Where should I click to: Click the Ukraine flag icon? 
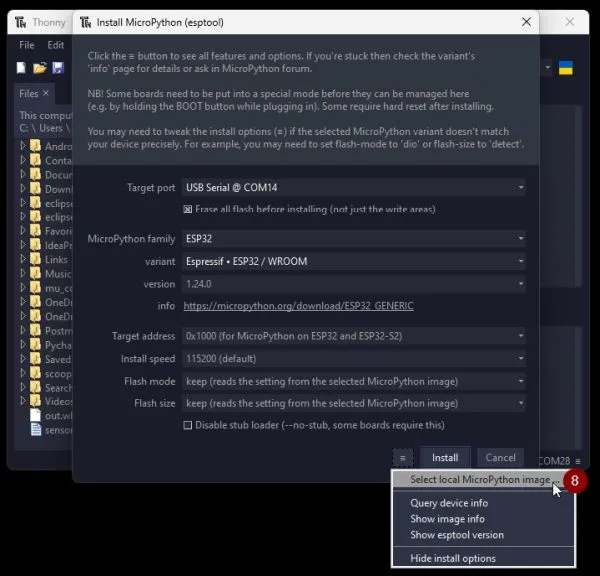pyautogui.click(x=565, y=68)
